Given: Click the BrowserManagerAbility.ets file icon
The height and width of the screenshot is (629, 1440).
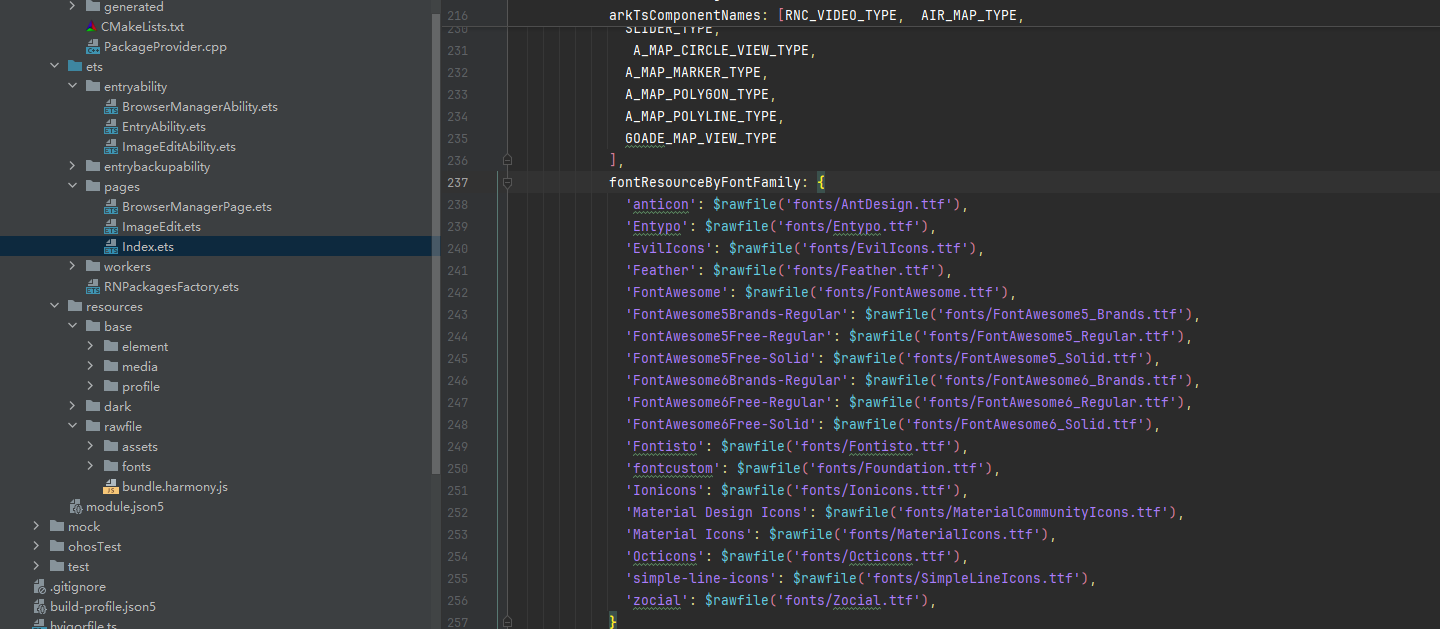Looking at the screenshot, I should pos(111,107).
